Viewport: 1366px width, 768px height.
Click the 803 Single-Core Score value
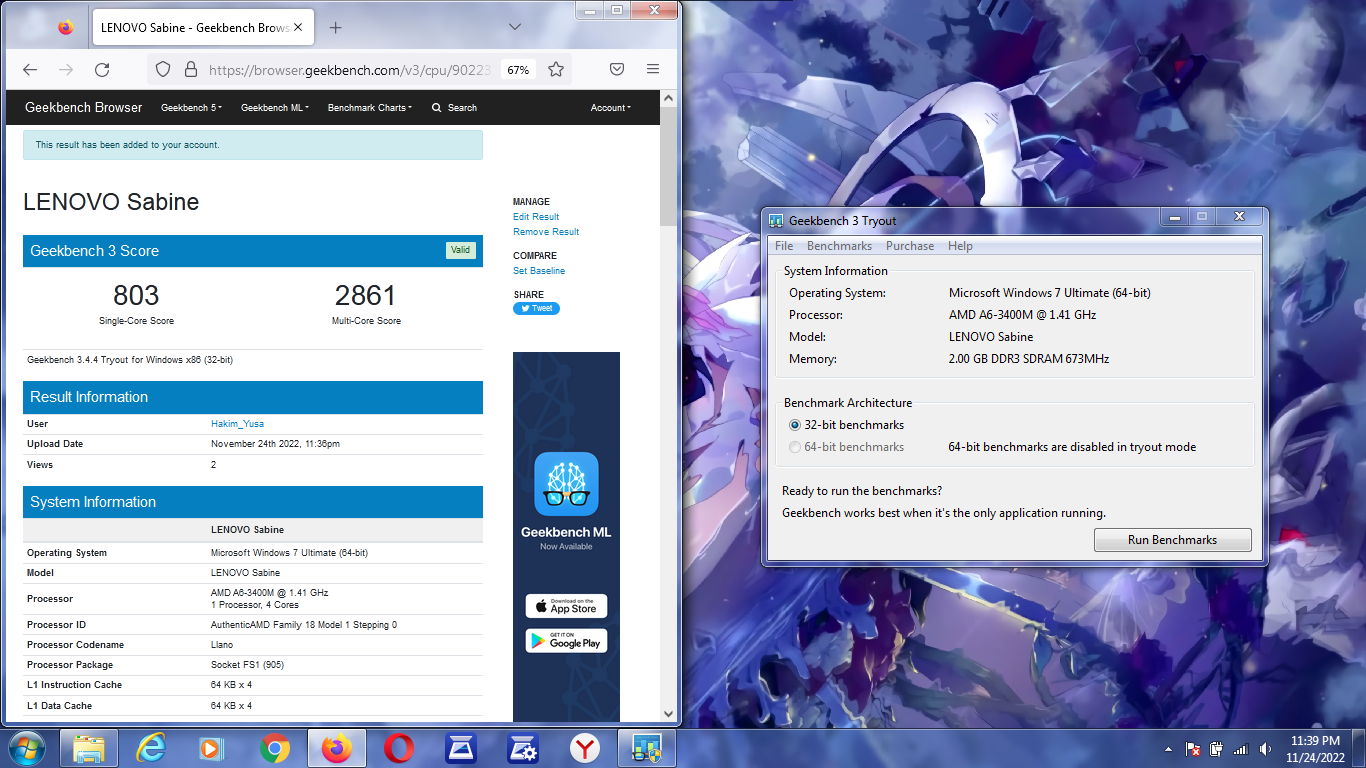[x=136, y=295]
